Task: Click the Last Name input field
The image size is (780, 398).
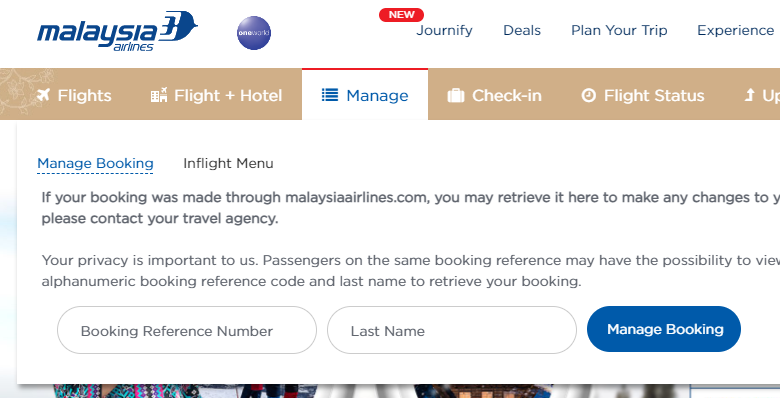Action: pyautogui.click(x=452, y=330)
